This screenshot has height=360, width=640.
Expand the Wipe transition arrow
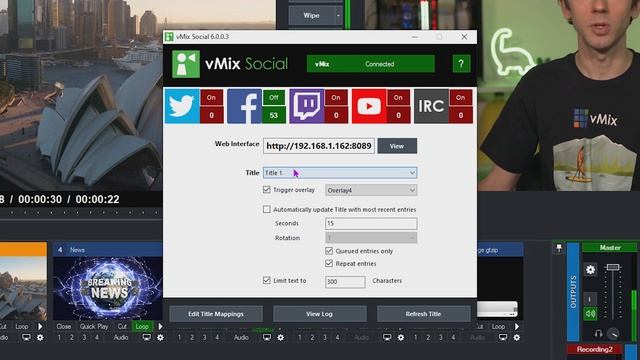point(338,16)
